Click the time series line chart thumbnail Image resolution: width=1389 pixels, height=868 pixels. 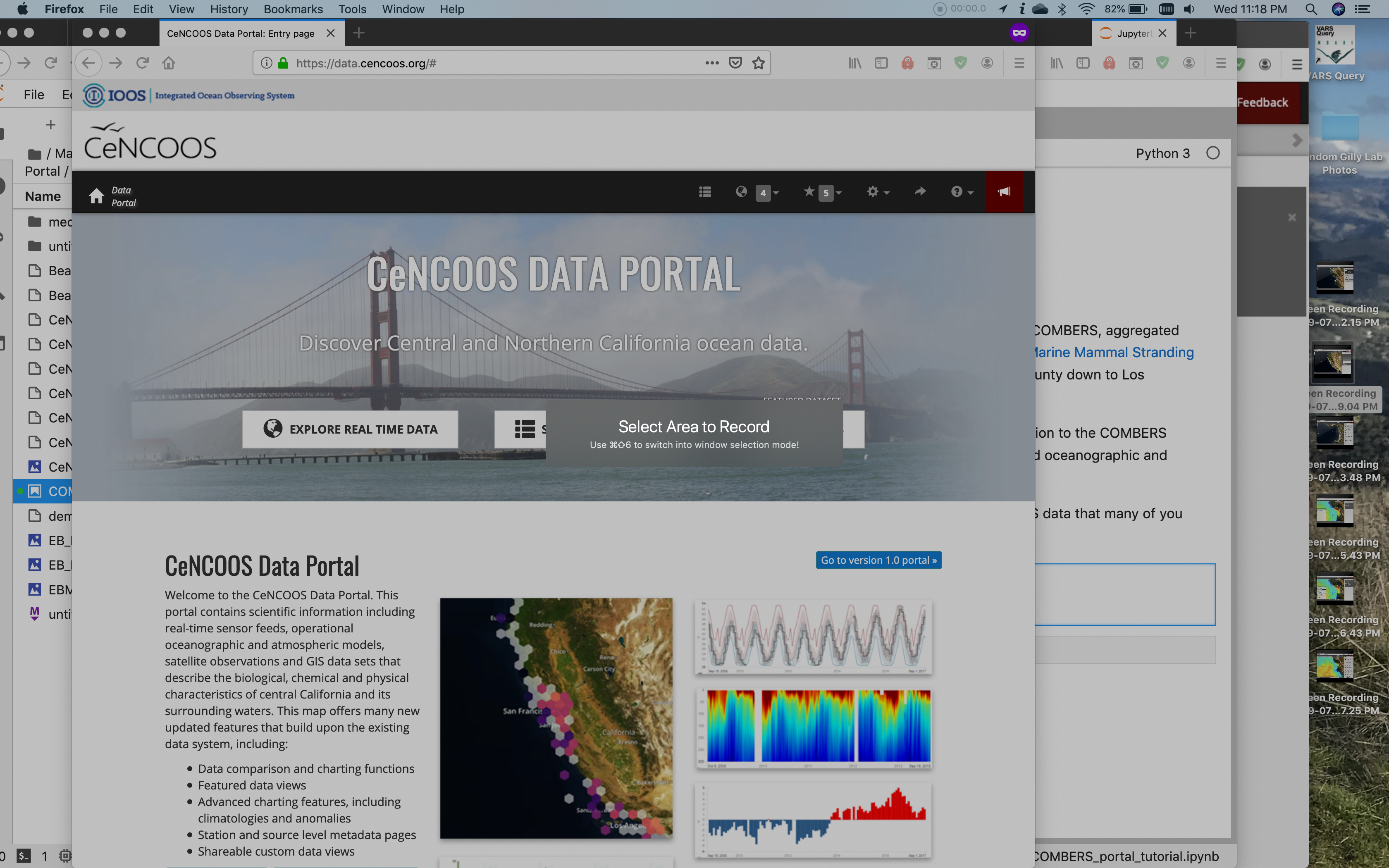click(x=813, y=637)
